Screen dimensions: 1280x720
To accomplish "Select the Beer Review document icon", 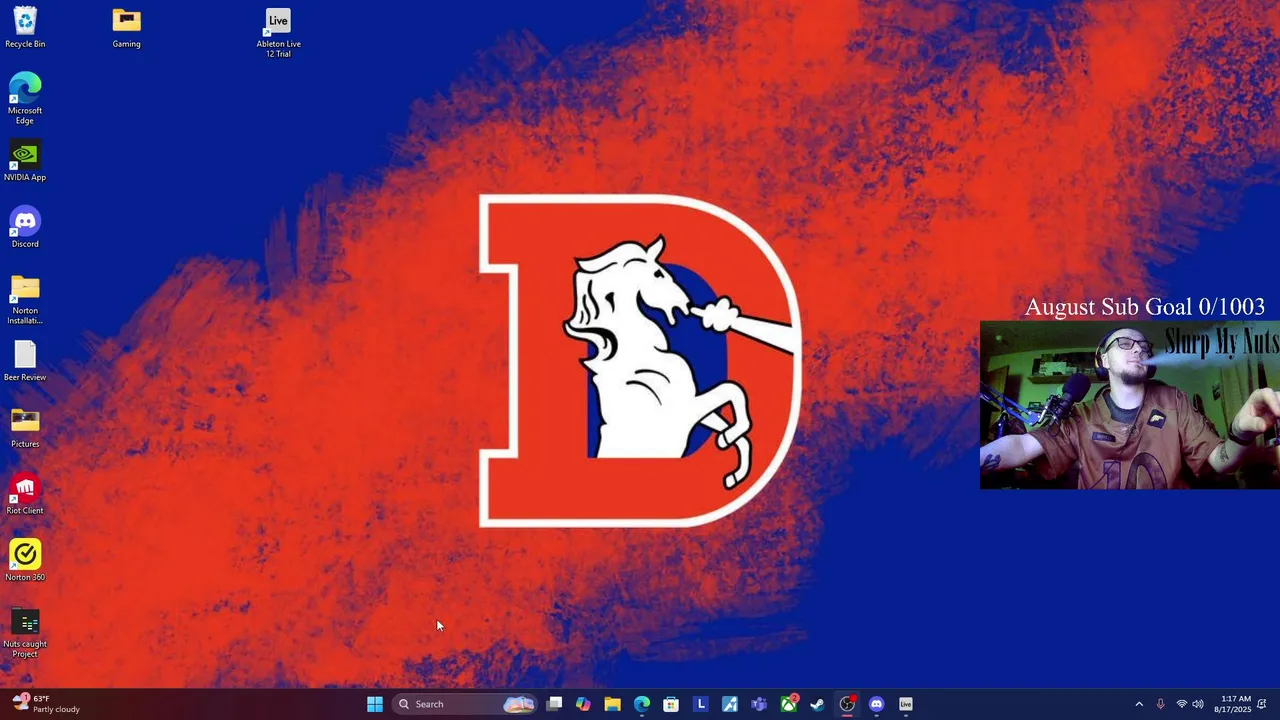I will [25, 361].
